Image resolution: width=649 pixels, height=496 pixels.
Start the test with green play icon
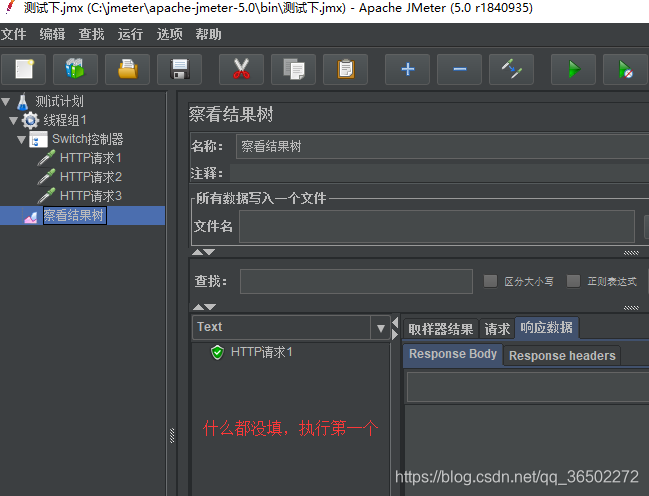[574, 69]
